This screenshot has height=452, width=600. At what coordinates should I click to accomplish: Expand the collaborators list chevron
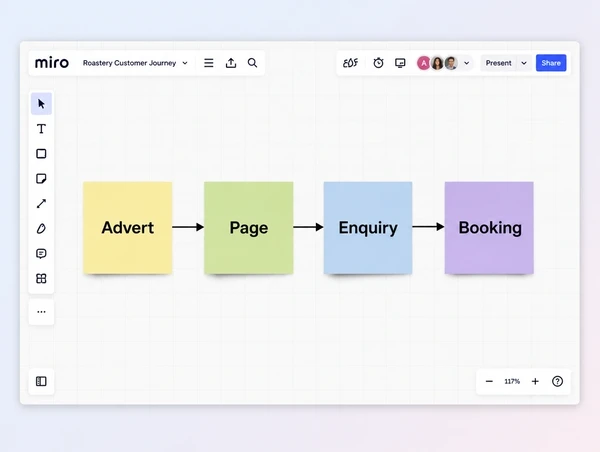tap(466, 63)
